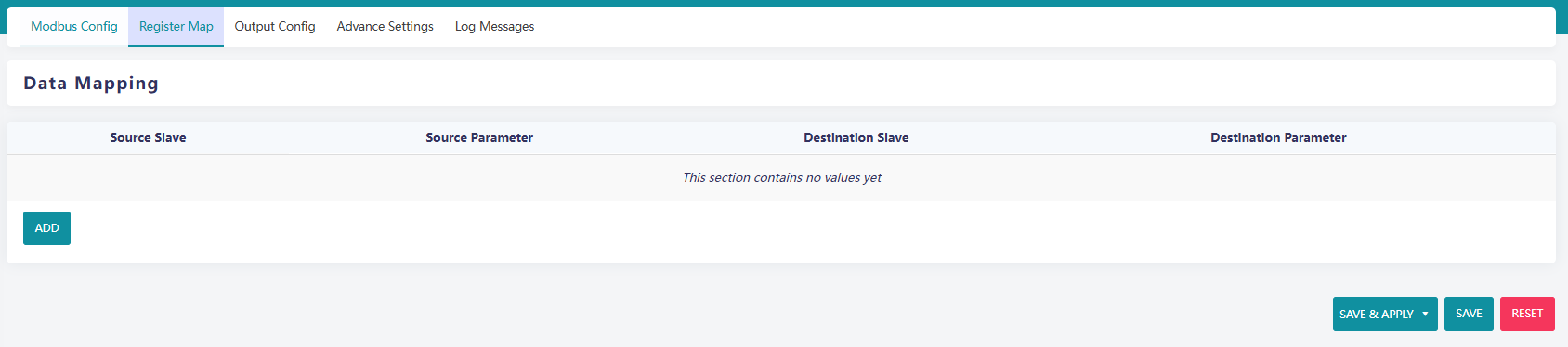Click the Source Parameter column header
This screenshot has width=1568, height=347.
click(479, 138)
